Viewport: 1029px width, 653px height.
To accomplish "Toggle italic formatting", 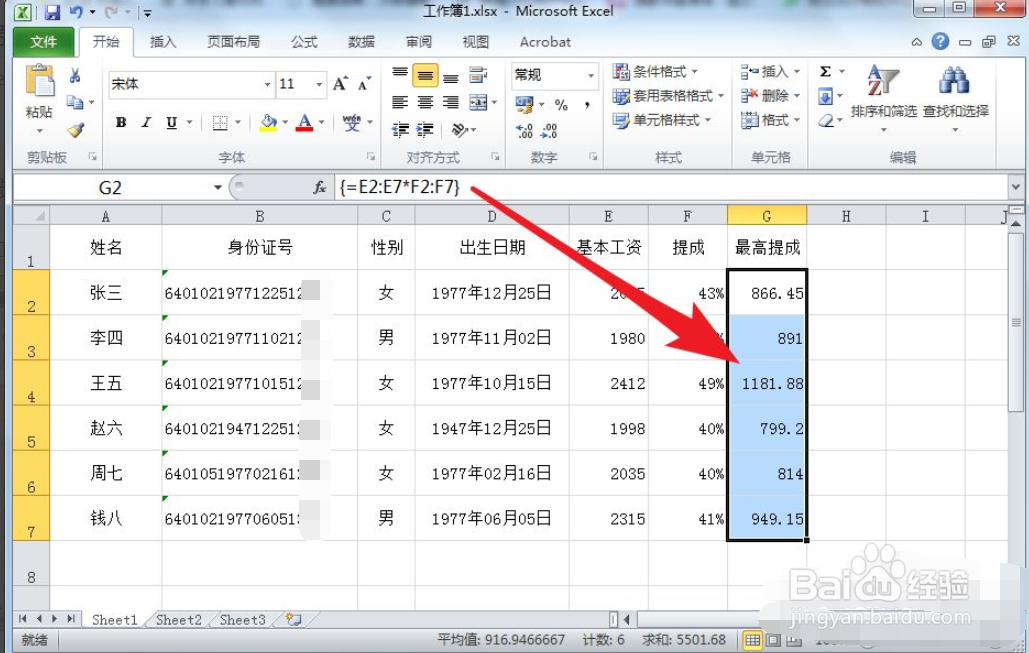I will coord(143,122).
